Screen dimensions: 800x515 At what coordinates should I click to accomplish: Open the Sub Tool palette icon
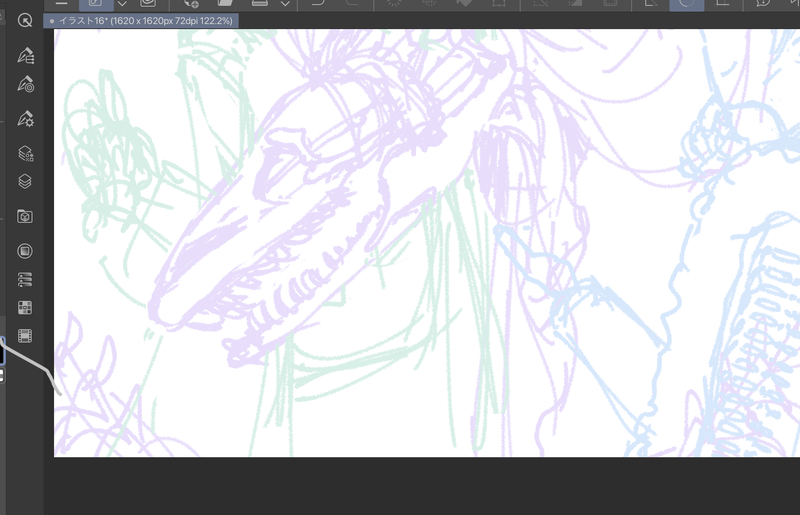point(26,55)
